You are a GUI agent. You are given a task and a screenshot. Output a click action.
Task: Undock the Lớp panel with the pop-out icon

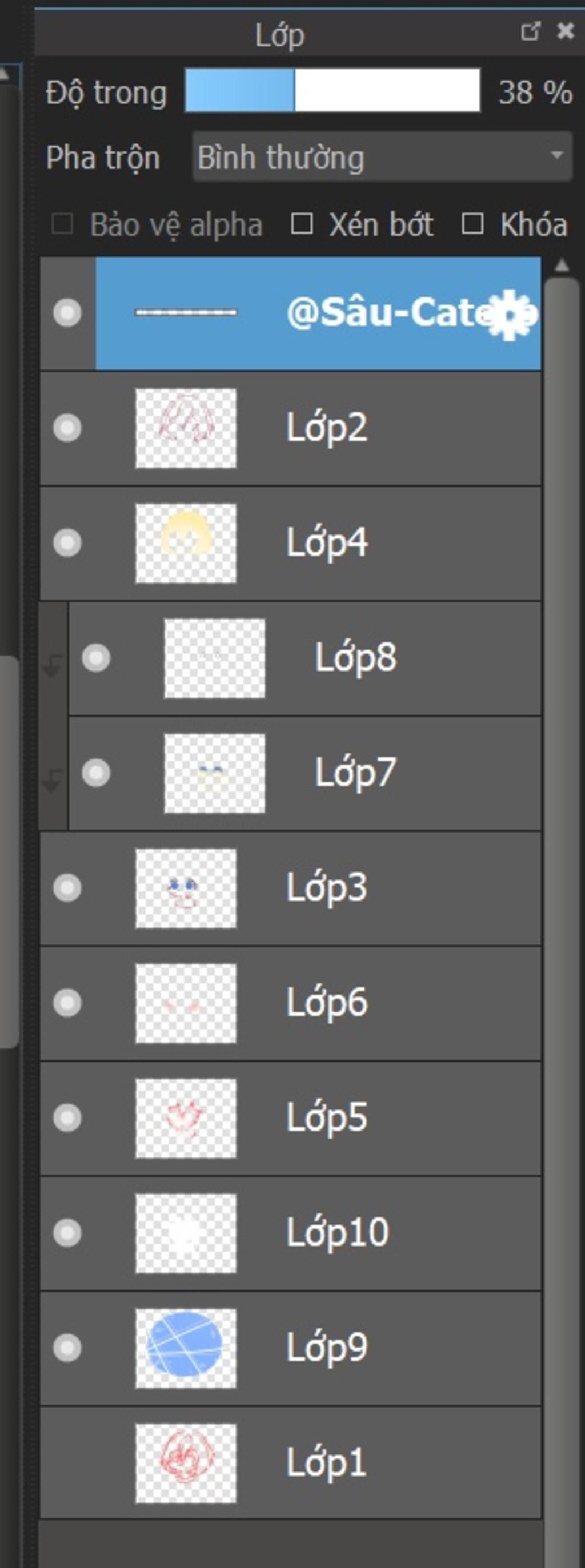530,31
